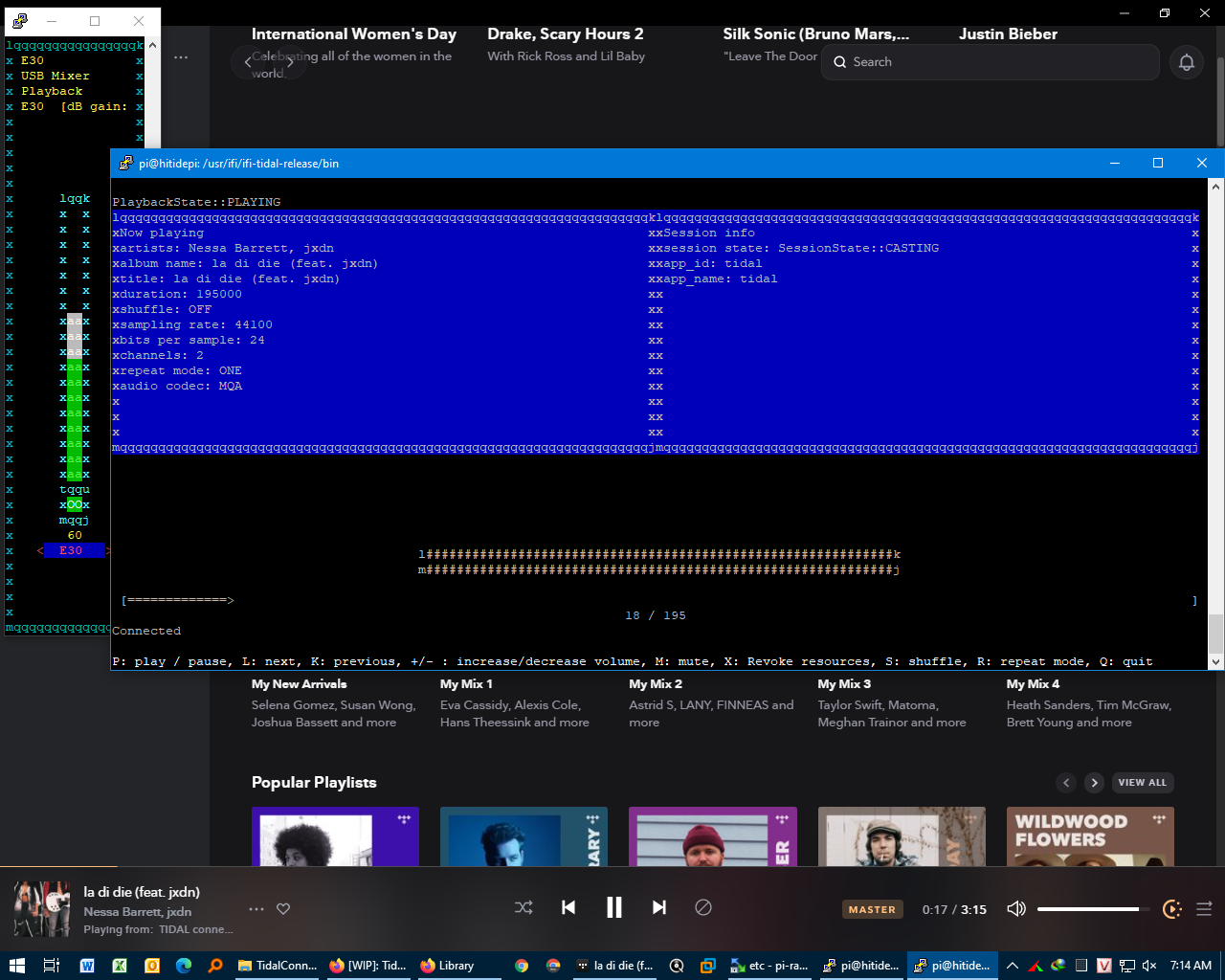Switch to the "la di die" TIDAL taskbar button
Screen dimensions: 1225x980
tap(615, 966)
